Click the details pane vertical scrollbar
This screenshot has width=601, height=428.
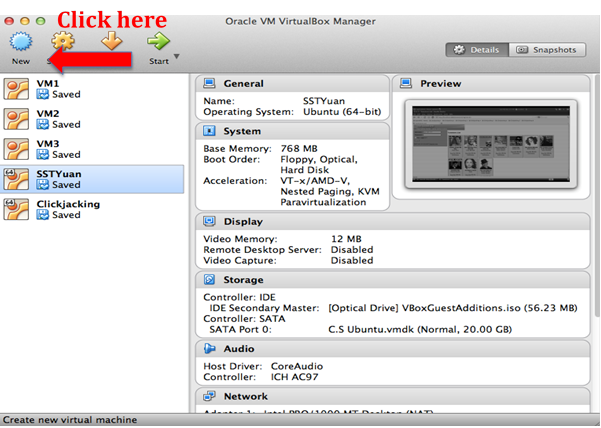(x=597, y=195)
